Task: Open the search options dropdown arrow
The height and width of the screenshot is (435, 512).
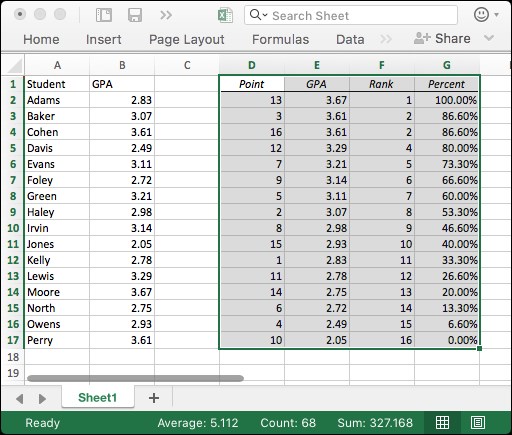Action: click(265, 15)
